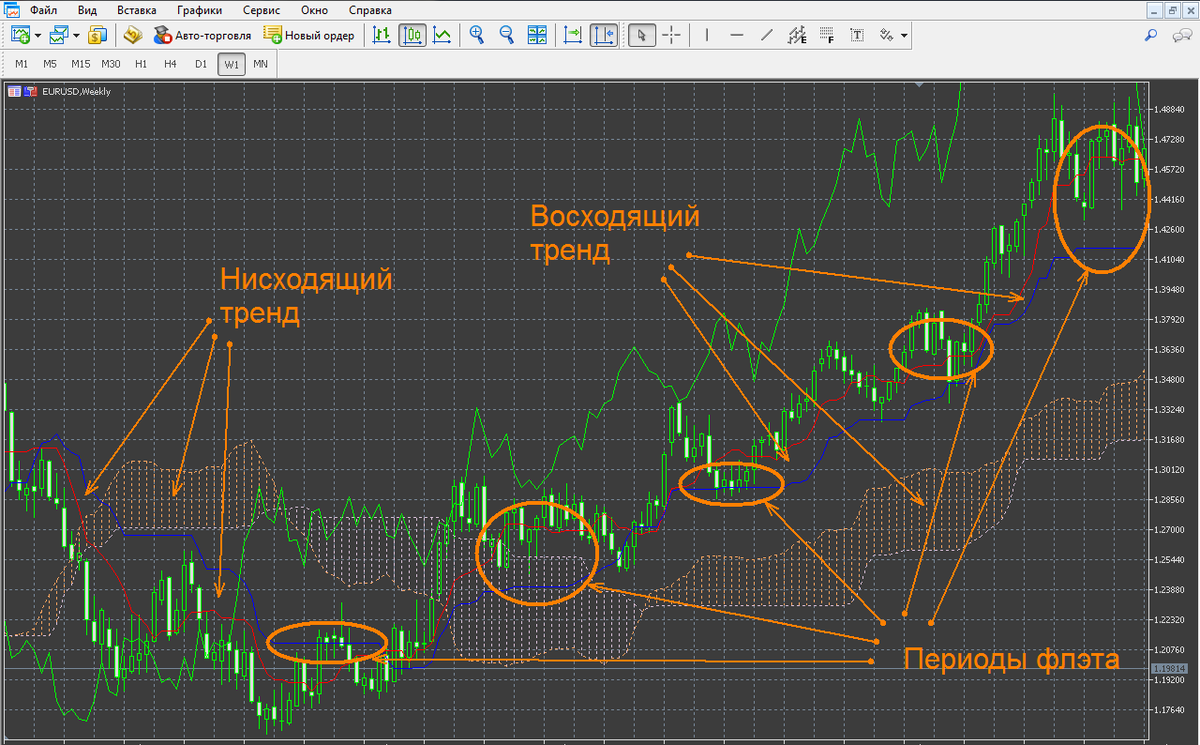Click the EURUSD,Weekly chart title
Image resolution: width=1200 pixels, height=745 pixels.
click(76, 91)
